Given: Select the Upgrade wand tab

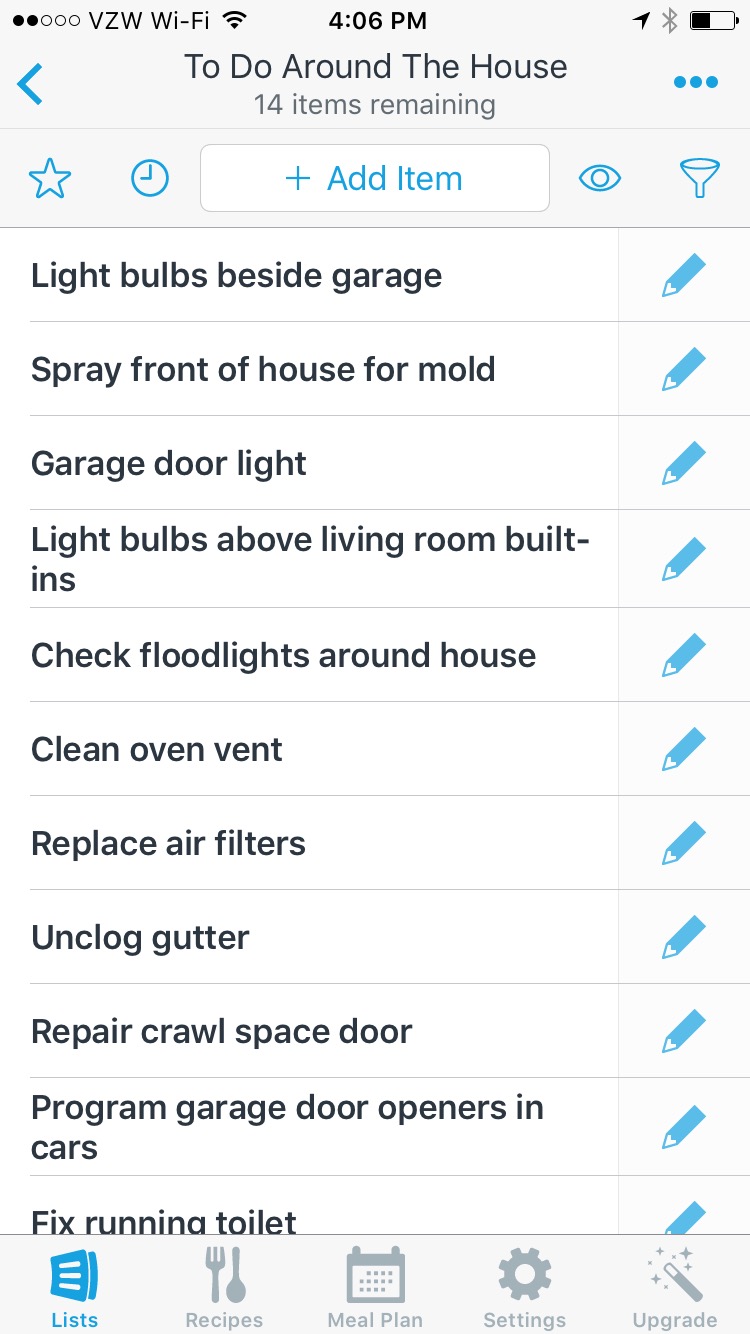Looking at the screenshot, I should click(x=675, y=1288).
